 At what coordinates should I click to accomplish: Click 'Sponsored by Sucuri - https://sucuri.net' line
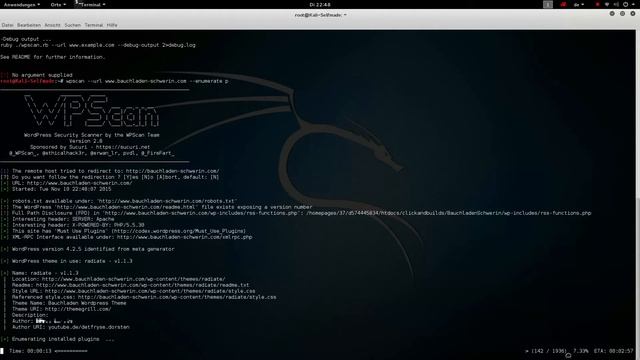(x=90, y=147)
